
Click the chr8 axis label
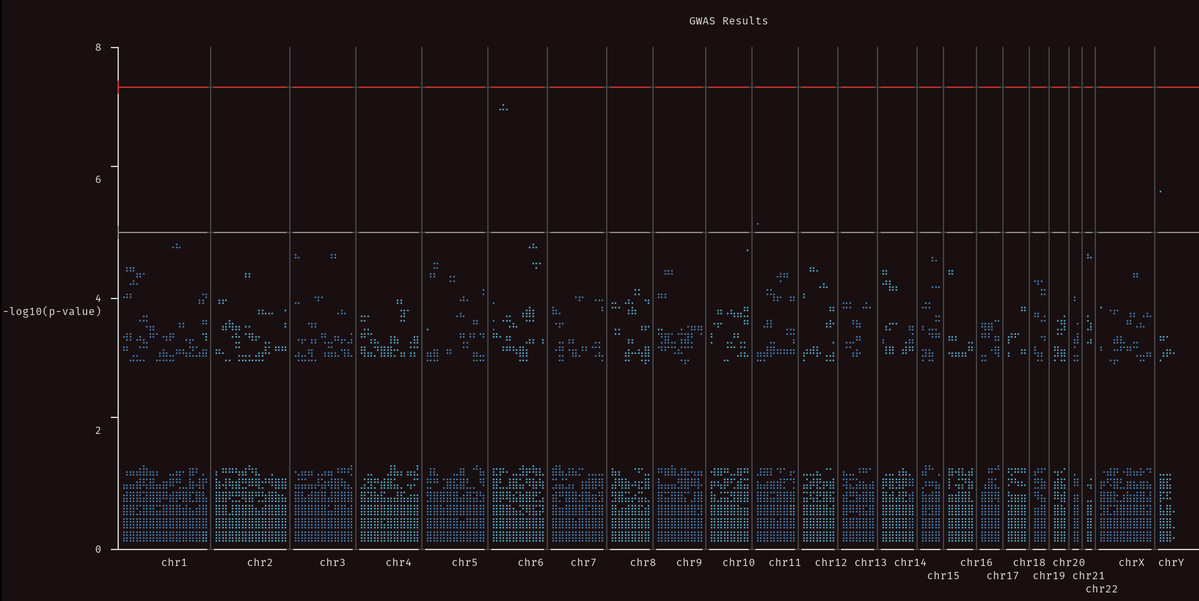[642, 563]
